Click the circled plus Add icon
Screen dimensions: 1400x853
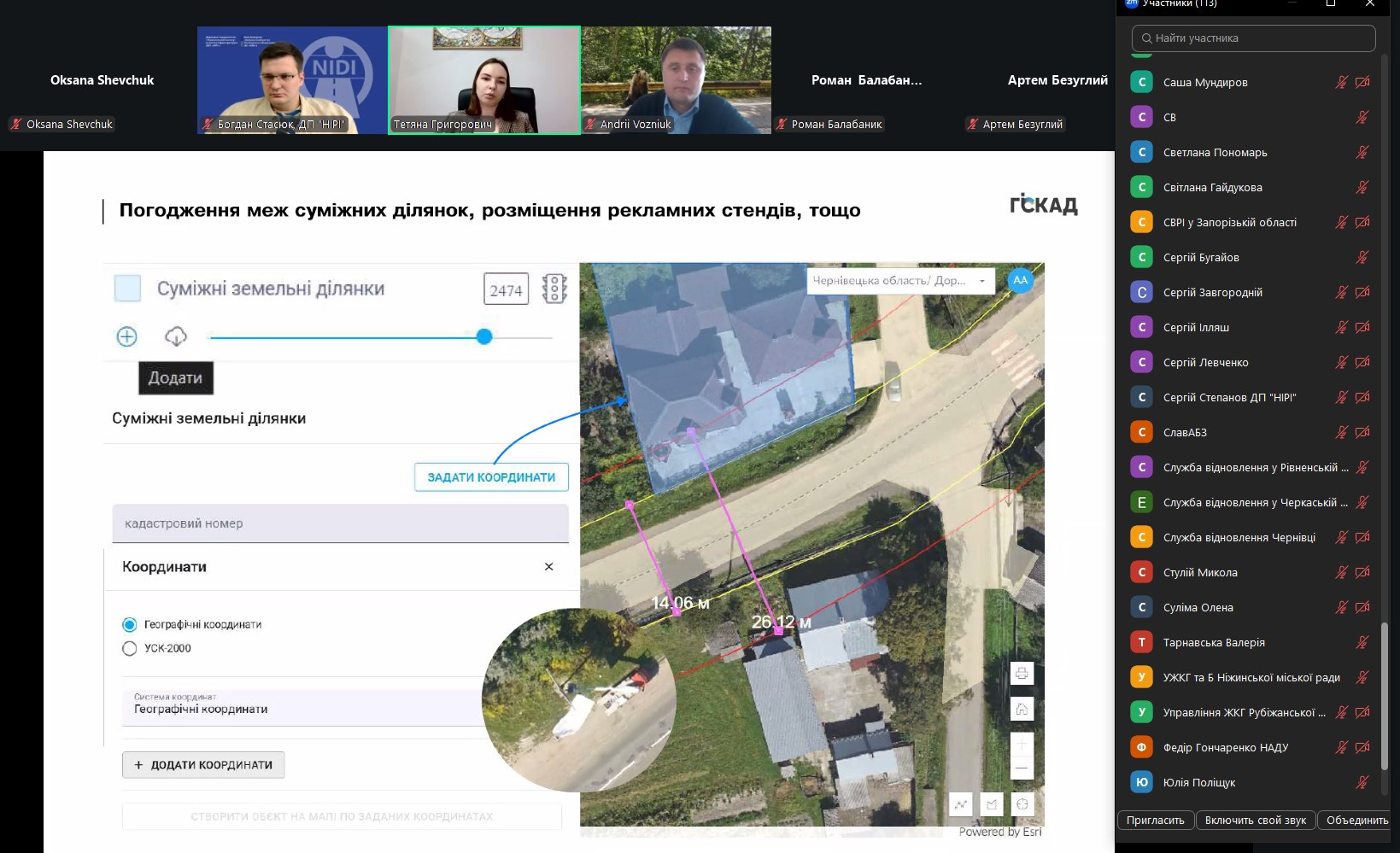tap(126, 336)
